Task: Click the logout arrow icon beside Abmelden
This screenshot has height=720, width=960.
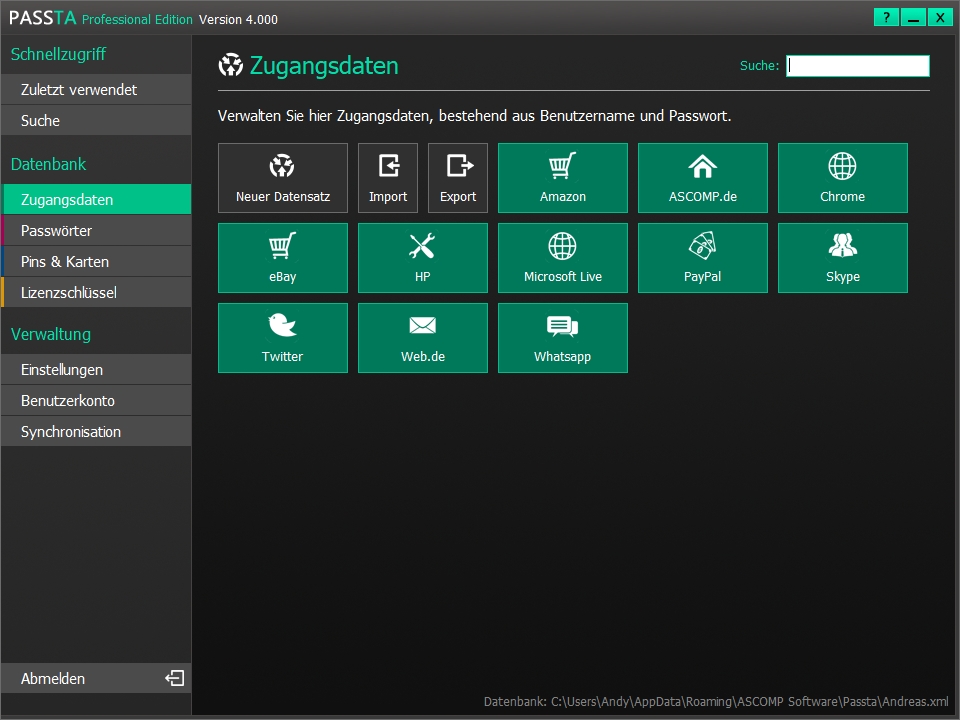Action: (x=174, y=678)
